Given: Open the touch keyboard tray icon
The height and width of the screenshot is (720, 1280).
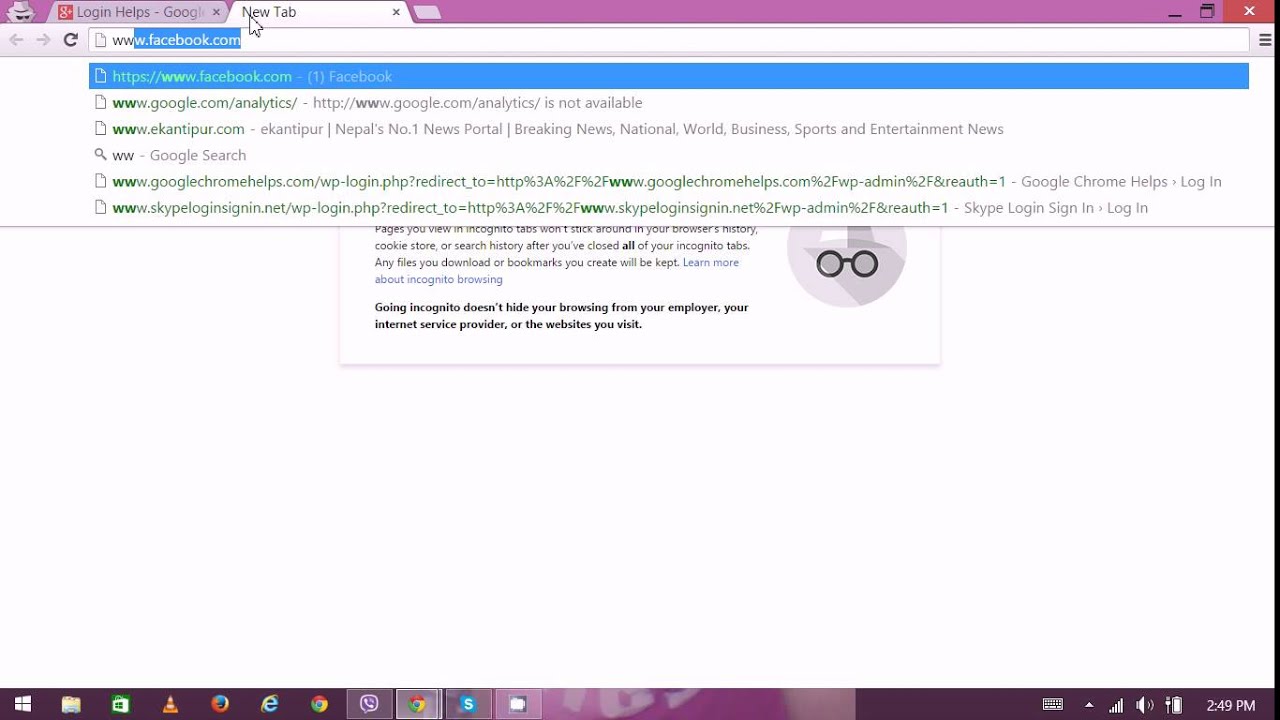Looking at the screenshot, I should point(1053,705).
